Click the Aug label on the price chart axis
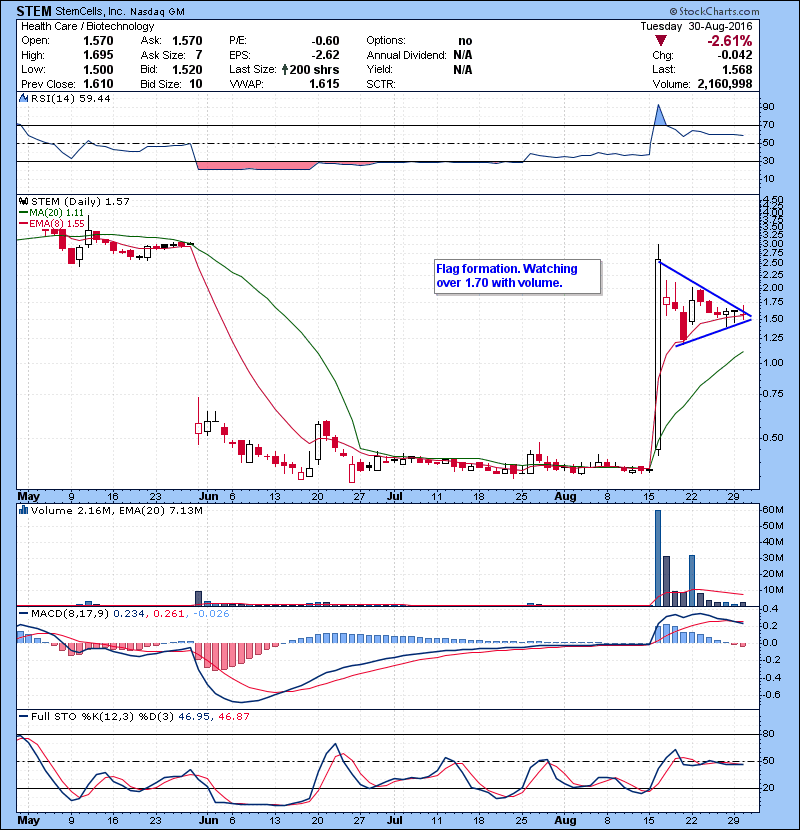800x830 pixels. pyautogui.click(x=565, y=497)
